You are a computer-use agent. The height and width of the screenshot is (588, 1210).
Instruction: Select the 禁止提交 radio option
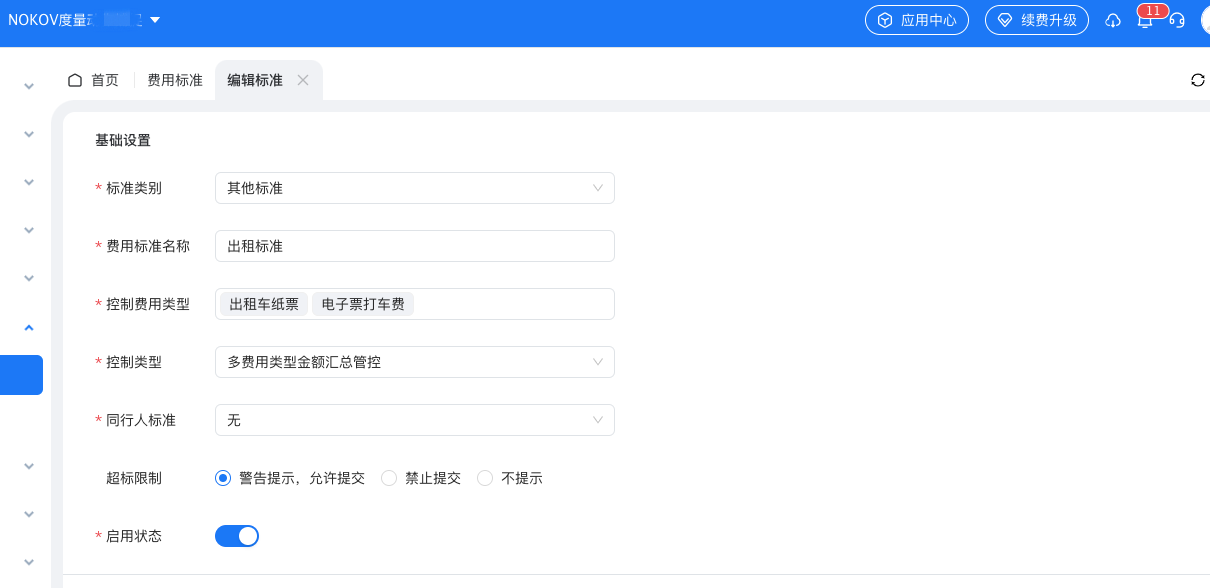[x=388, y=478]
